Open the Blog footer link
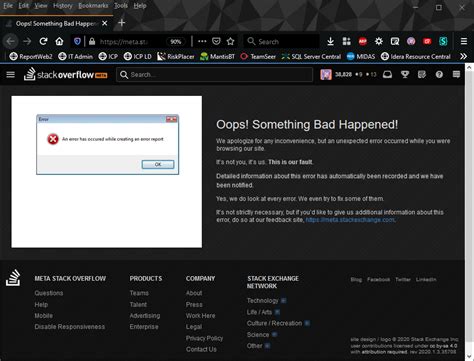 356,279
